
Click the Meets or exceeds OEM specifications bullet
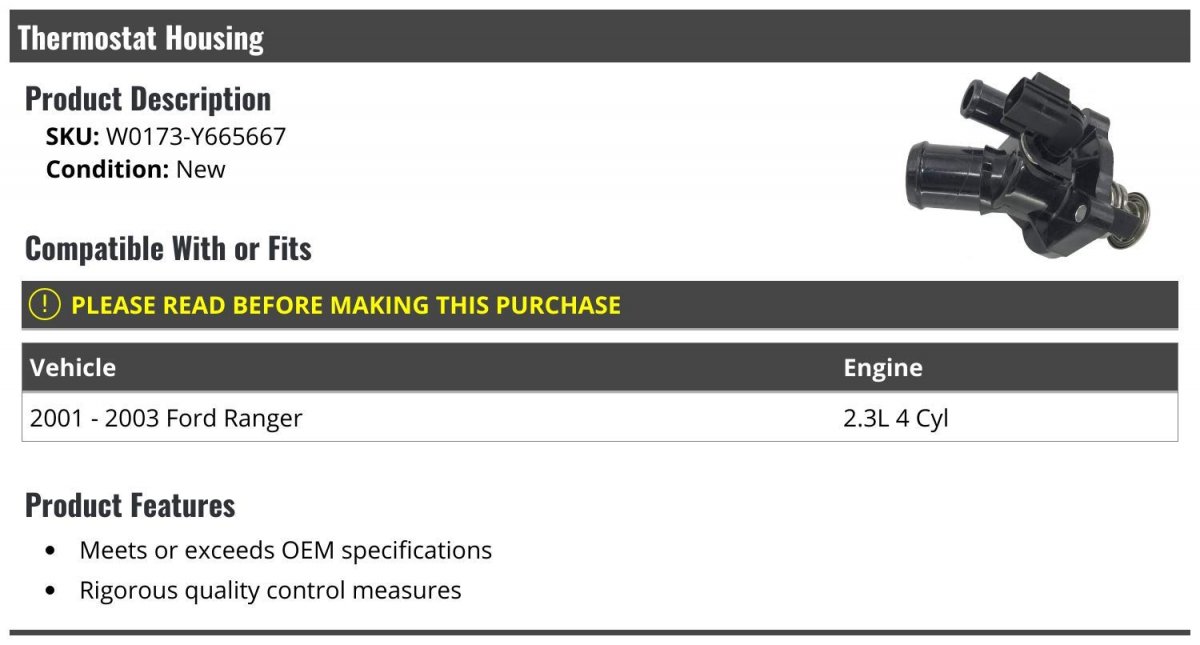point(286,550)
